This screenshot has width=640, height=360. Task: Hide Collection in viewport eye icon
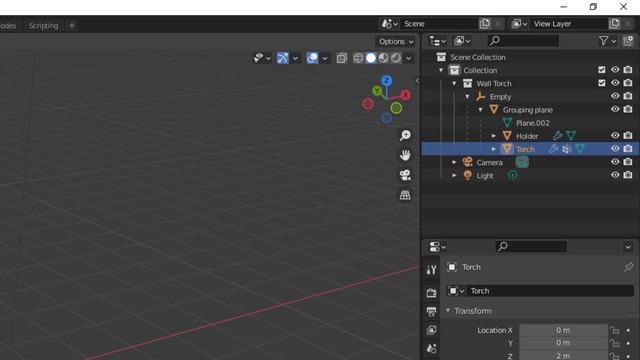pyautogui.click(x=615, y=70)
